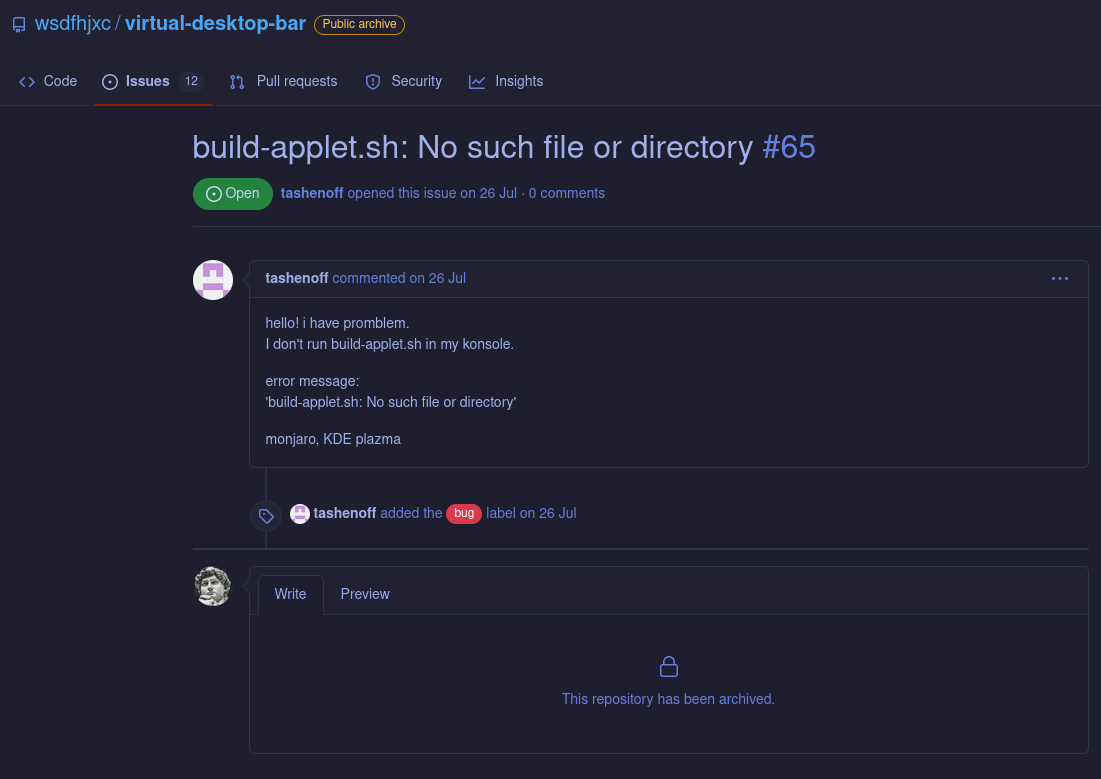This screenshot has height=779, width=1101.
Task: Click the Insights graph icon
Action: pyautogui.click(x=477, y=82)
